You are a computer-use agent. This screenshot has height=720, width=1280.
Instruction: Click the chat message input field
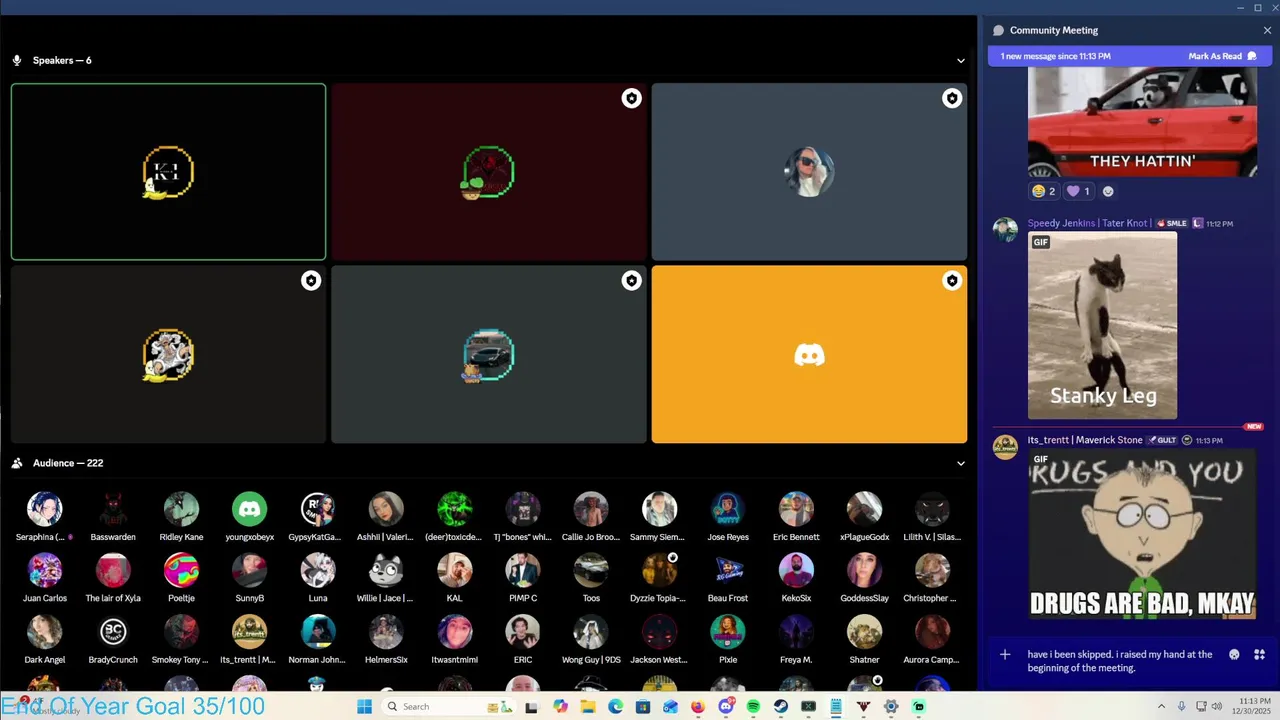pyautogui.click(x=1120, y=661)
